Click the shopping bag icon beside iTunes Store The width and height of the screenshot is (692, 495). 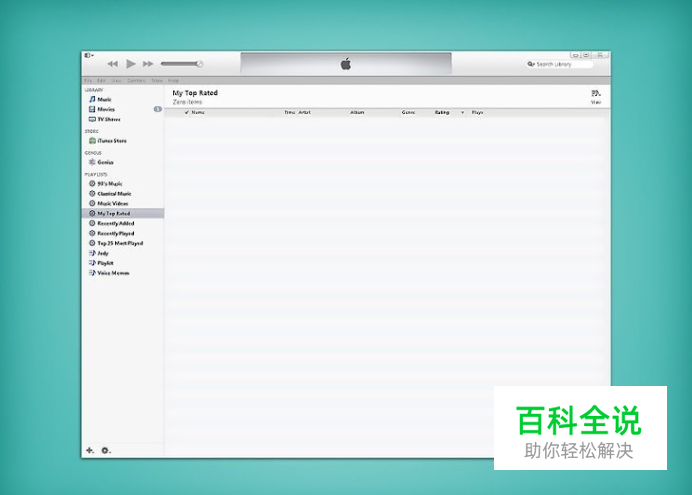[x=92, y=141]
